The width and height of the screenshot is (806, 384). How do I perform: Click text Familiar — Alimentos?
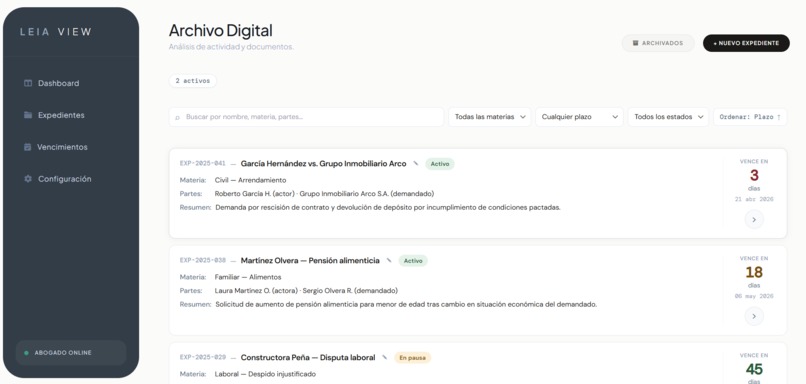click(248, 277)
